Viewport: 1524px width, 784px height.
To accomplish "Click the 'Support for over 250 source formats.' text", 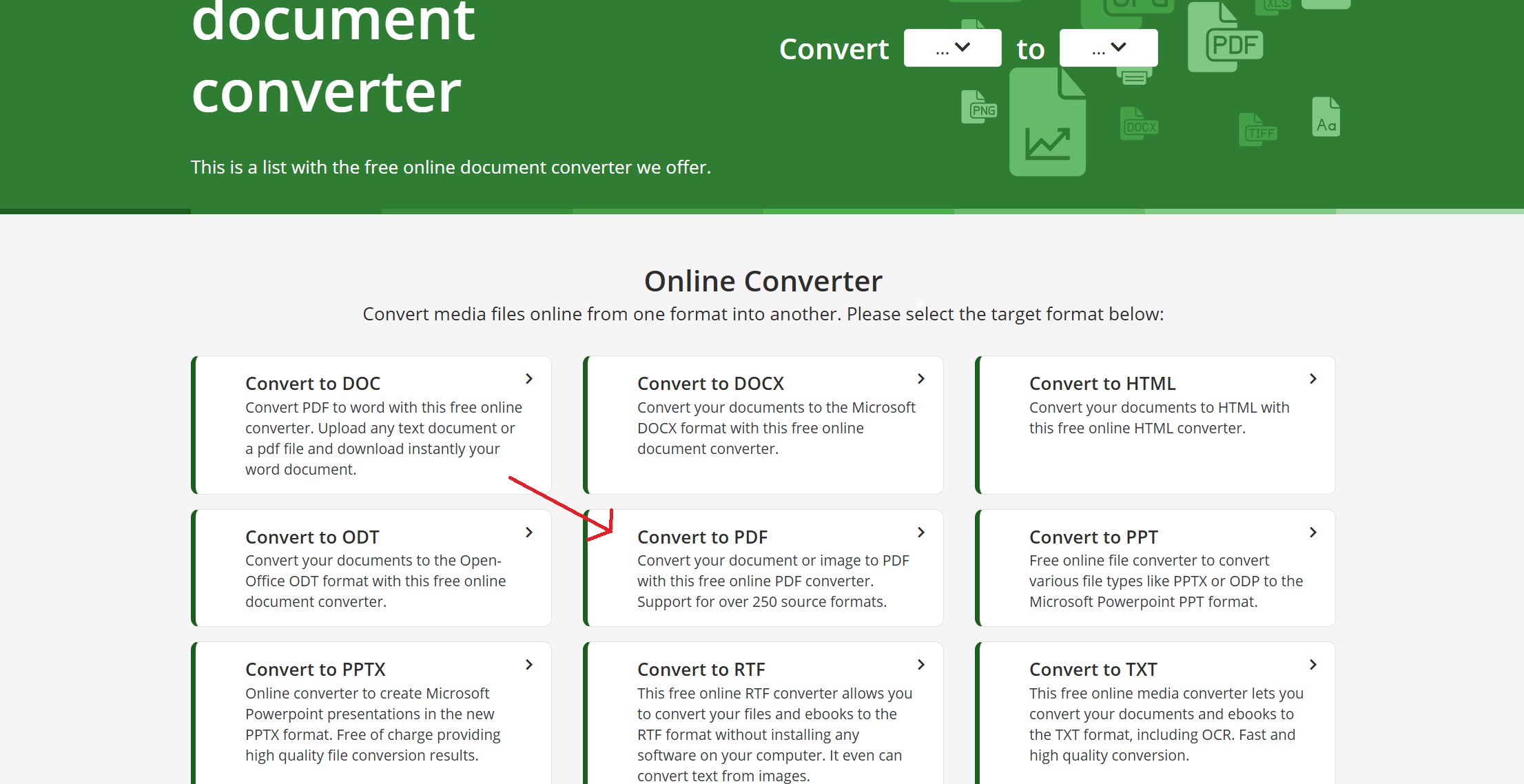I will tap(762, 602).
